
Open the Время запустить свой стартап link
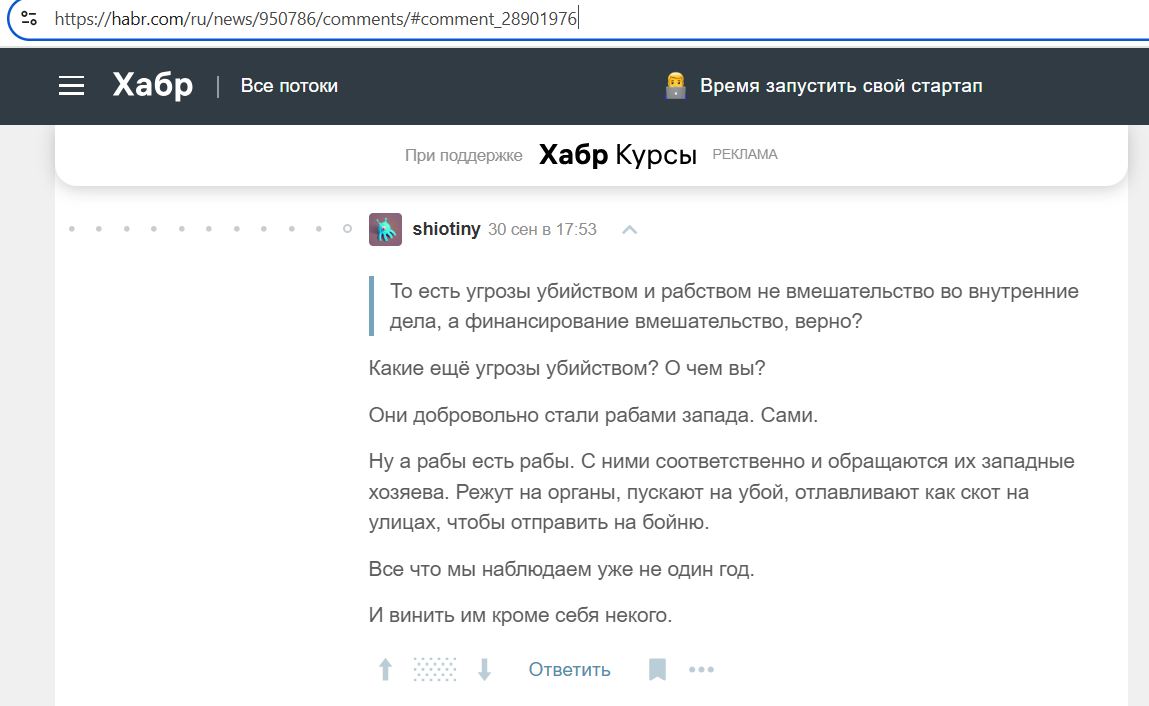click(840, 86)
